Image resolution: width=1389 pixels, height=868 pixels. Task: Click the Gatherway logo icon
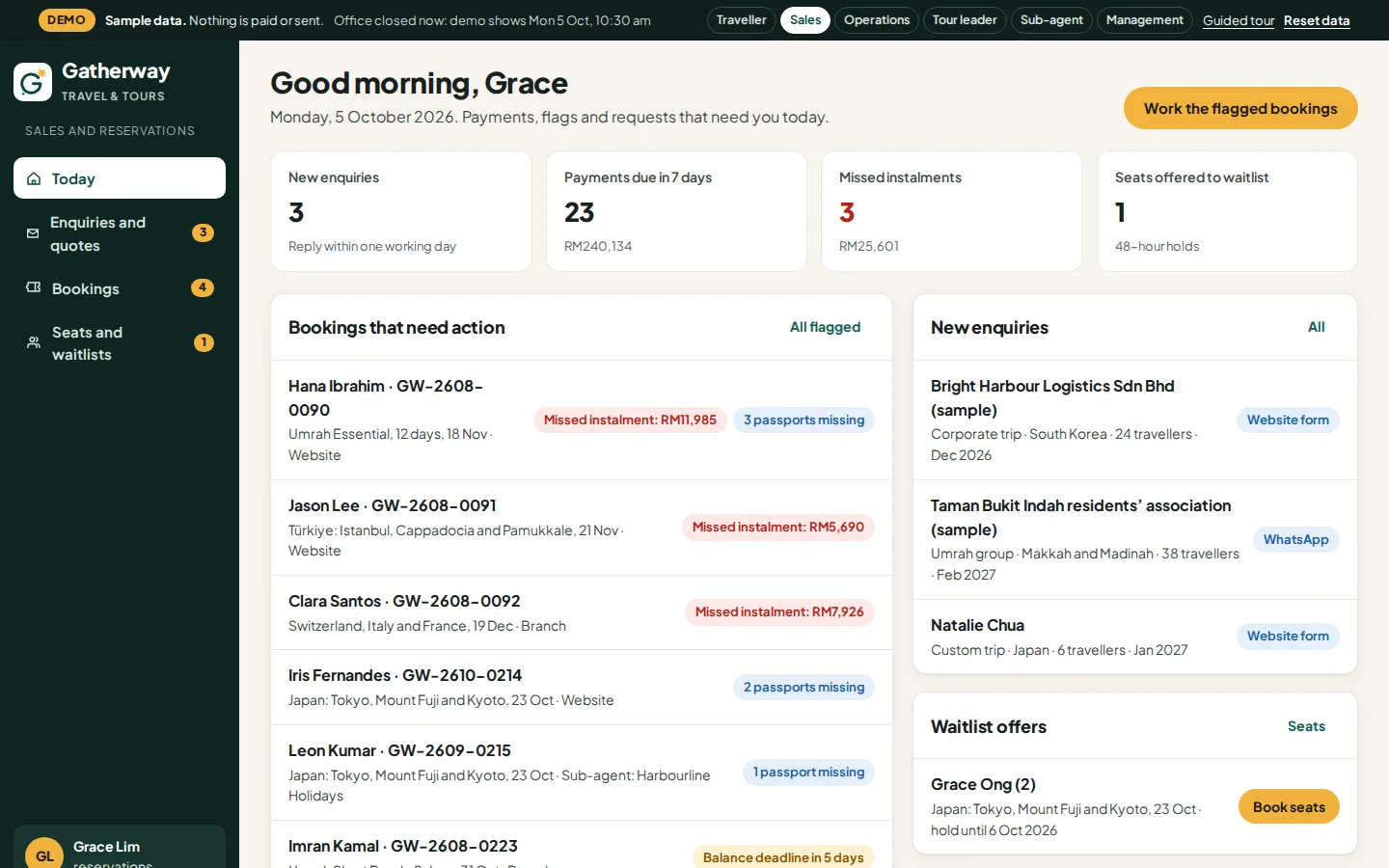[x=33, y=82]
